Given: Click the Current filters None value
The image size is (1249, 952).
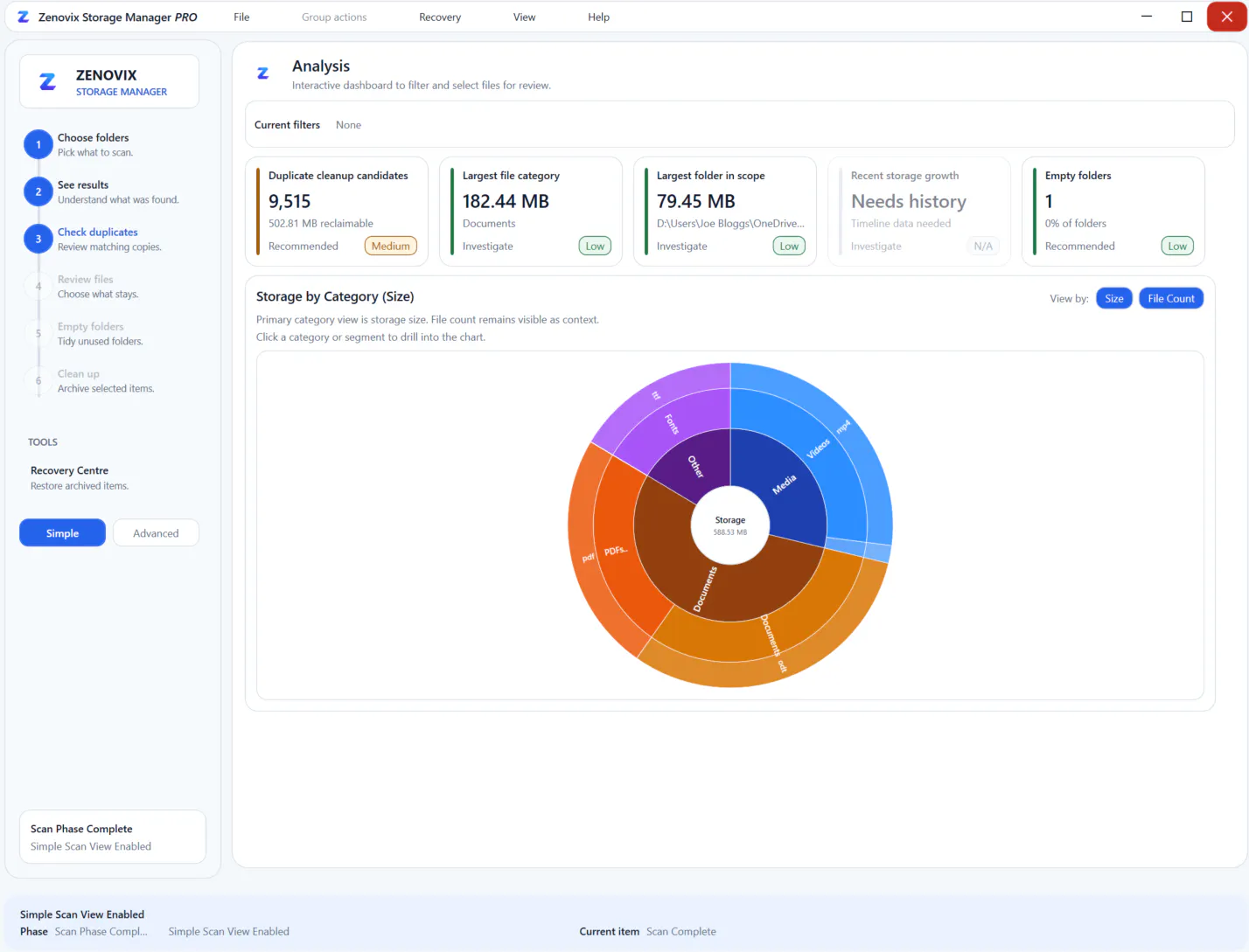Looking at the screenshot, I should tap(348, 125).
